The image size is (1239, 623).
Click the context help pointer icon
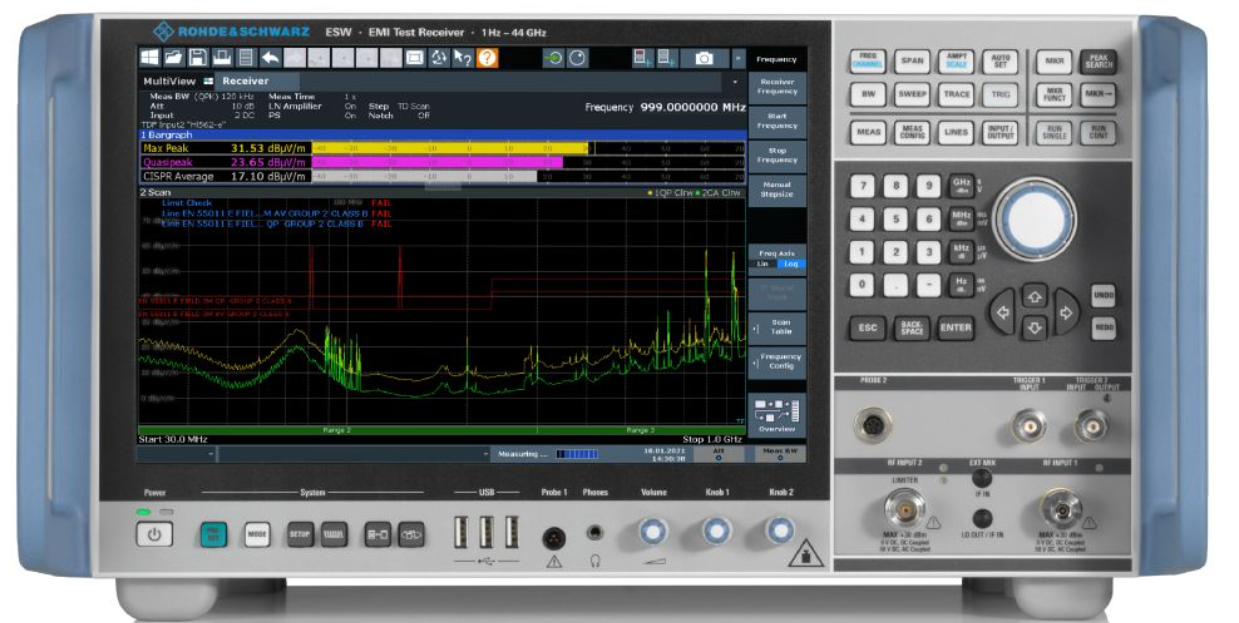462,58
